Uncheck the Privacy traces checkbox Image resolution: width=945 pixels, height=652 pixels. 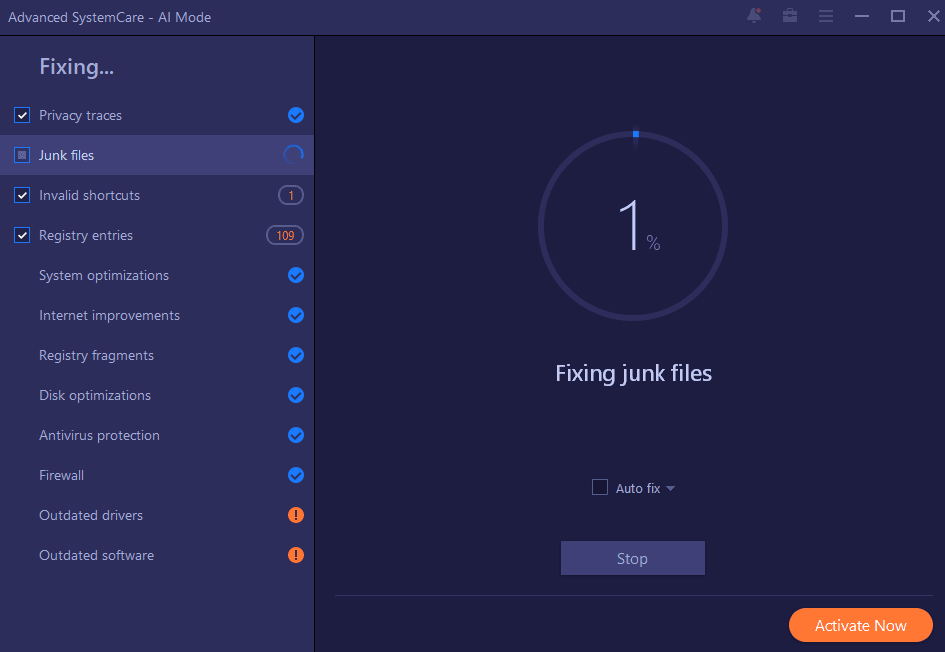coord(22,115)
